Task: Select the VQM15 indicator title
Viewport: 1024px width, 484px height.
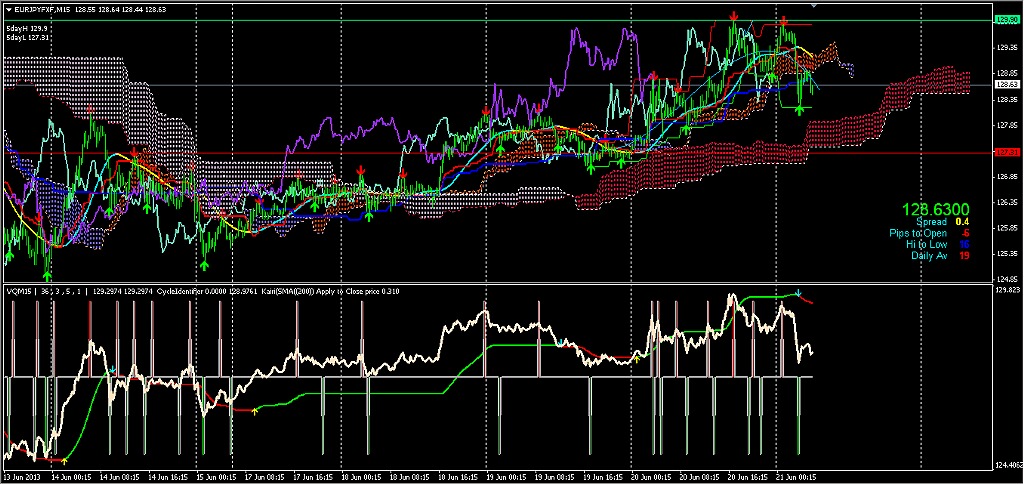Action: coord(20,291)
